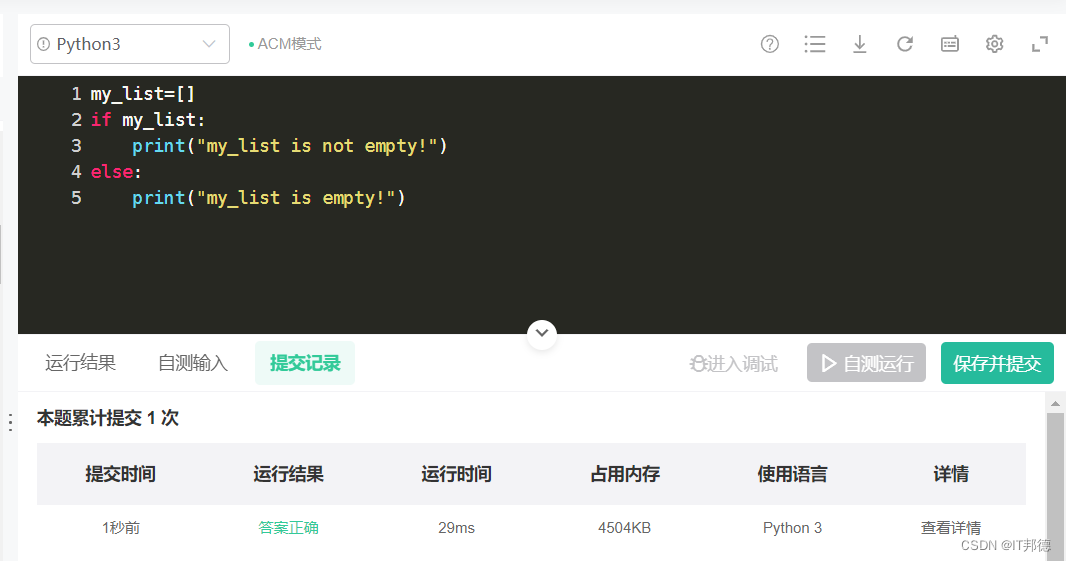This screenshot has height=561, width=1066.
Task: Click code line 2 if my_list:
Action: pos(148,120)
